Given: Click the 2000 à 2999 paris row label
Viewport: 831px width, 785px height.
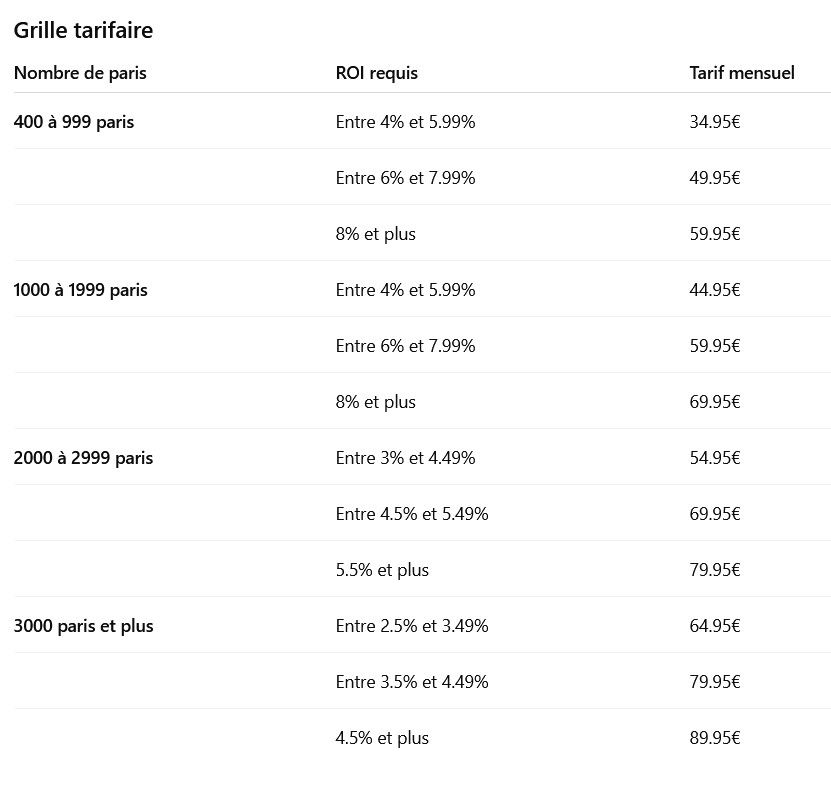Looking at the screenshot, I should [x=83, y=458].
